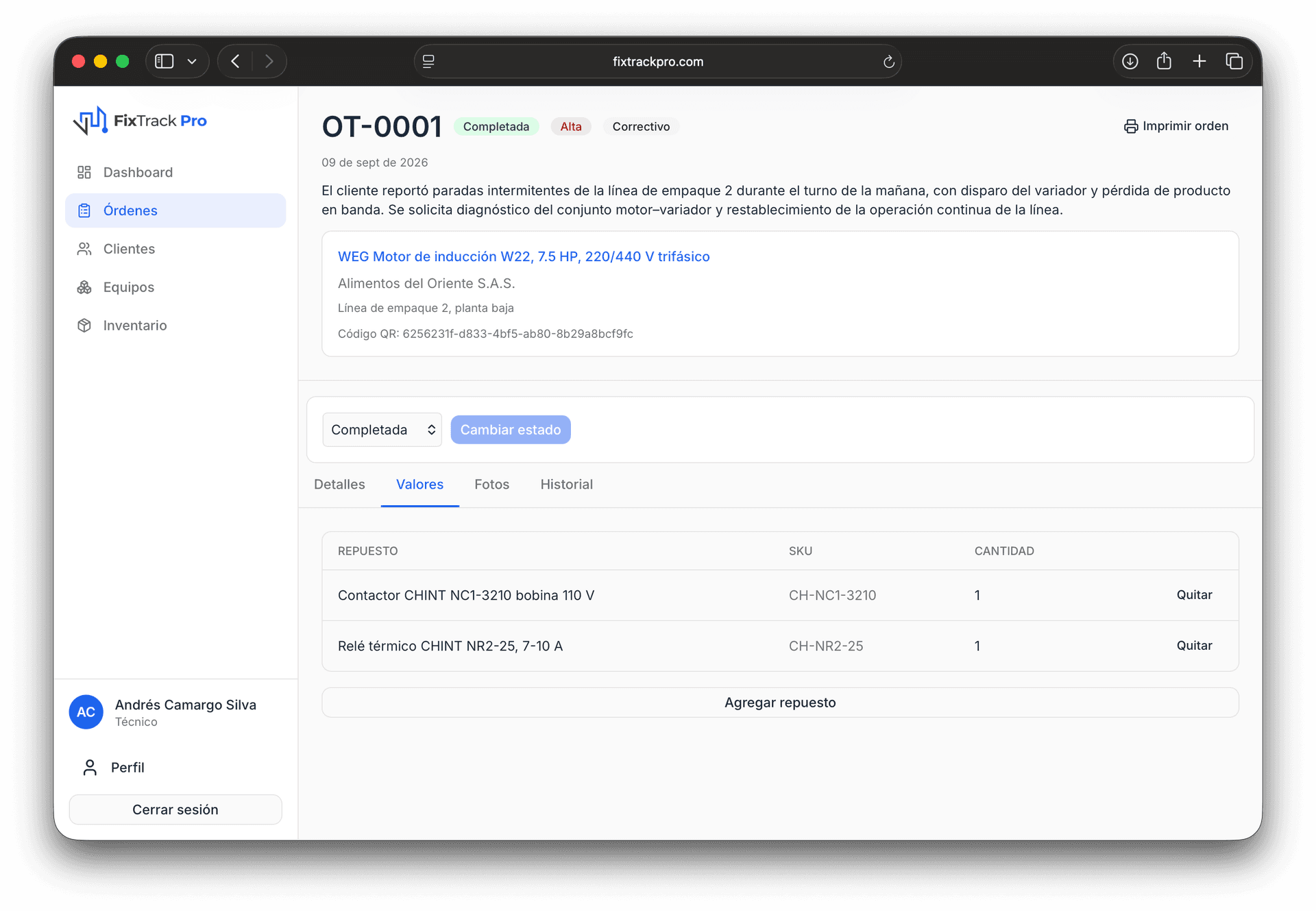Screen dimensions: 1316x911
Task: Click the Correctivo type badge
Action: point(642,127)
